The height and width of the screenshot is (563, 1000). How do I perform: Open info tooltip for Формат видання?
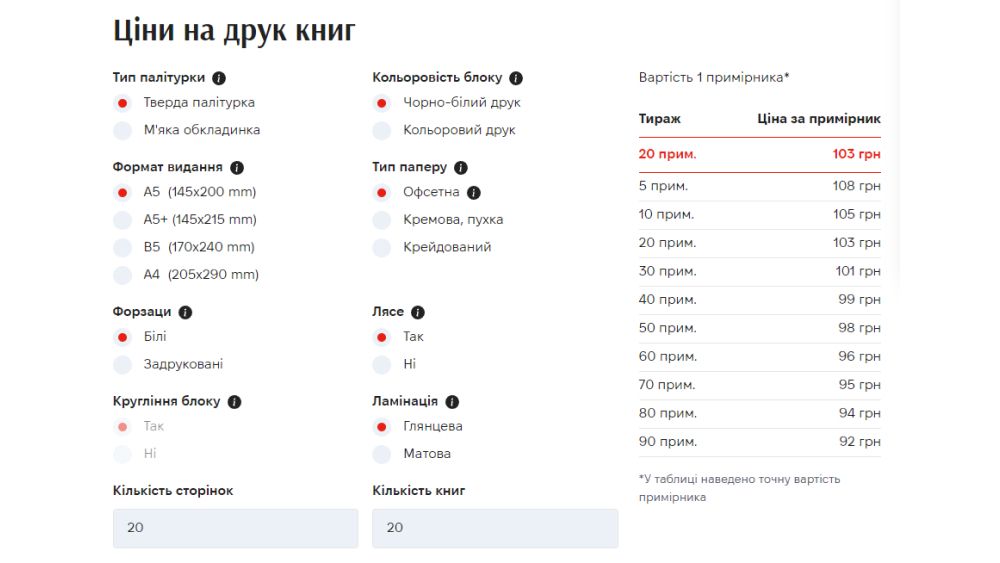pyautogui.click(x=237, y=168)
